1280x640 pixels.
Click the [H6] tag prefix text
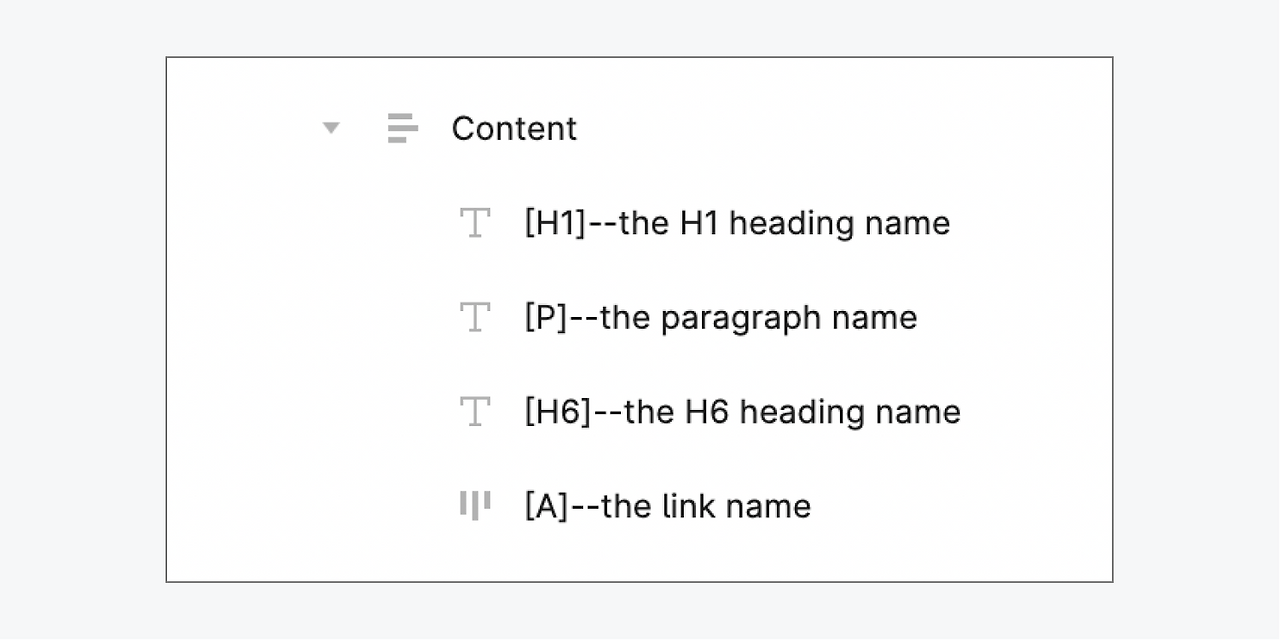[x=557, y=411]
